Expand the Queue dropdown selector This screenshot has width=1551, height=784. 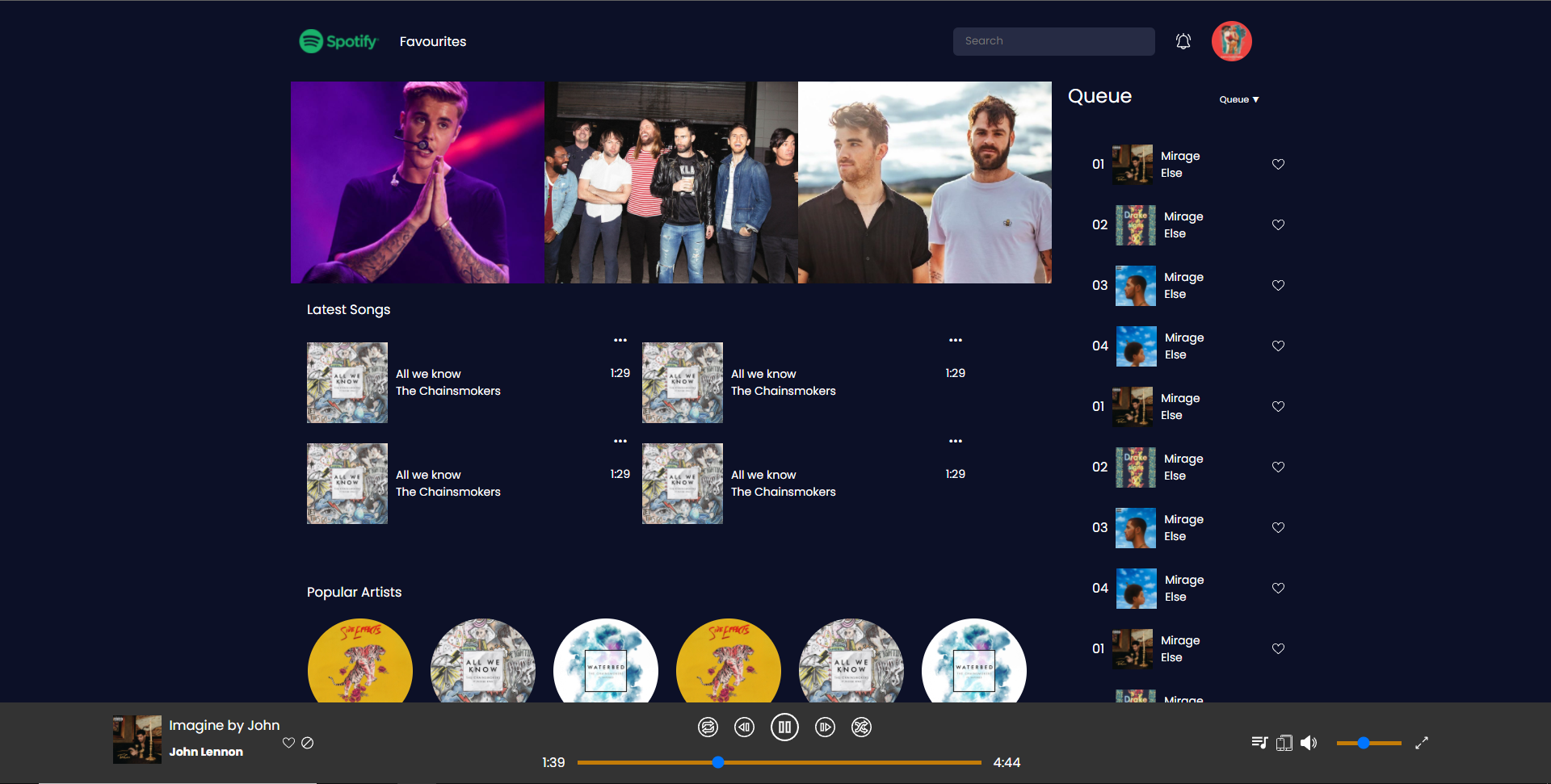click(1239, 99)
